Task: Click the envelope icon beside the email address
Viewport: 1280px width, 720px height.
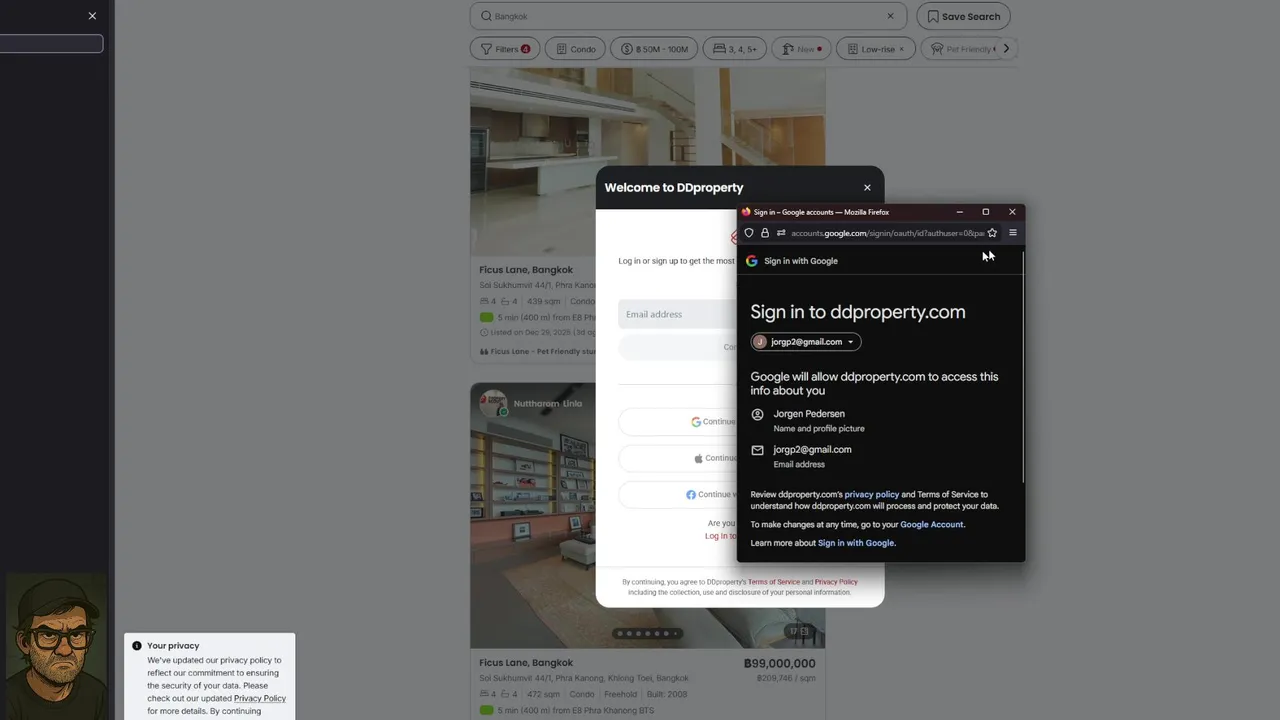Action: point(757,450)
